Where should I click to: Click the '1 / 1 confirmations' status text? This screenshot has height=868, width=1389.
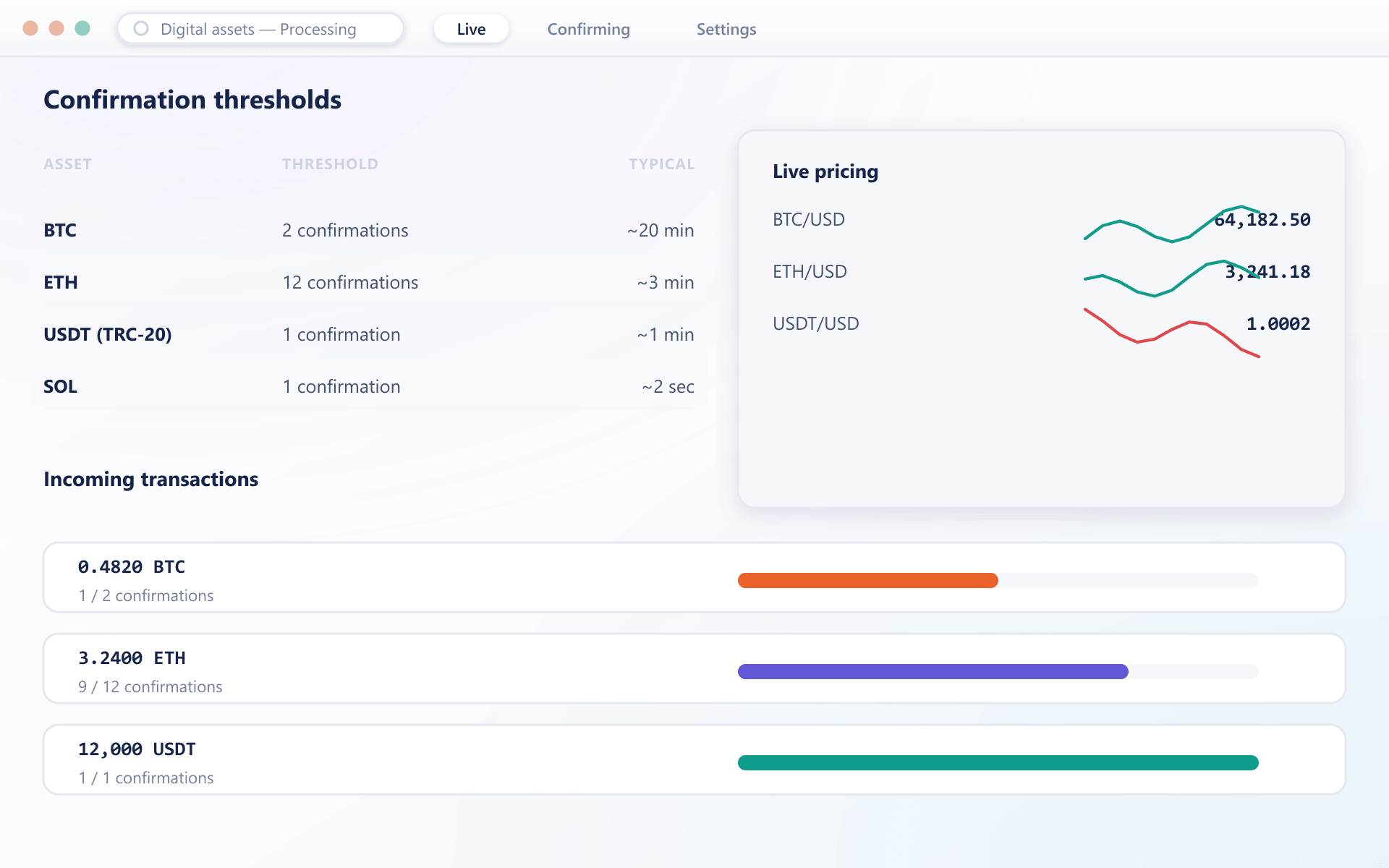[x=146, y=778]
